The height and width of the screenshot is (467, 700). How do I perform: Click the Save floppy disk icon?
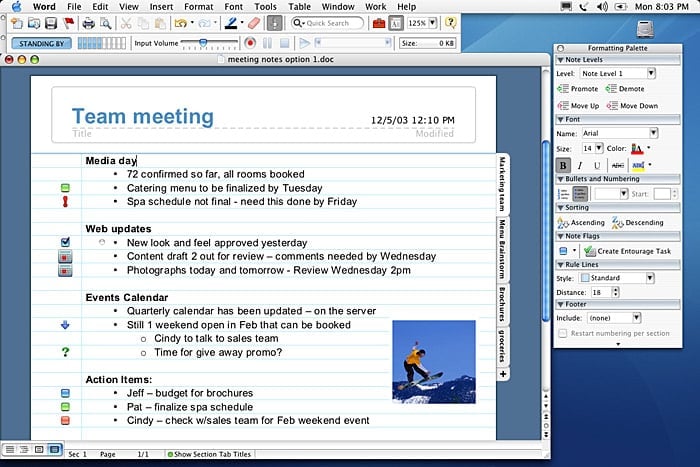[51, 23]
